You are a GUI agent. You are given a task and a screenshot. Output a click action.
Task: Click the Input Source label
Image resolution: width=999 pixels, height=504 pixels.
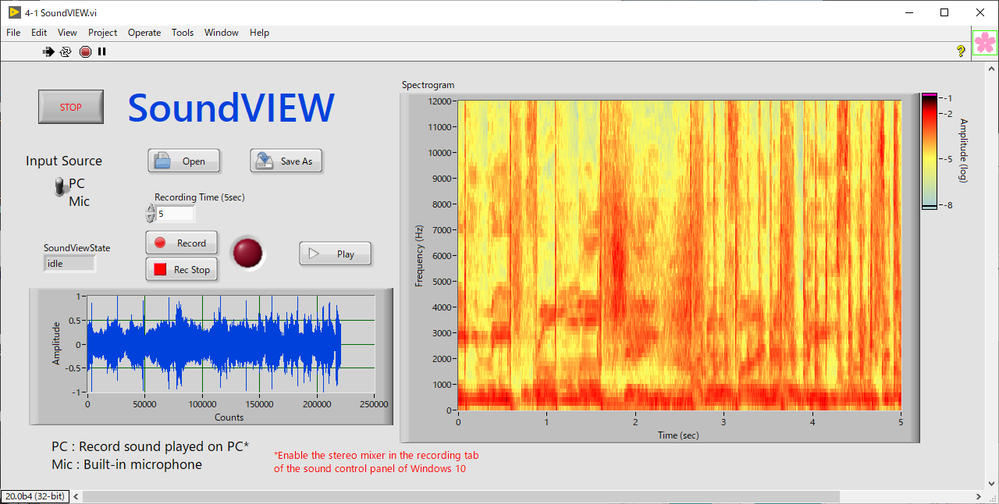tap(64, 161)
